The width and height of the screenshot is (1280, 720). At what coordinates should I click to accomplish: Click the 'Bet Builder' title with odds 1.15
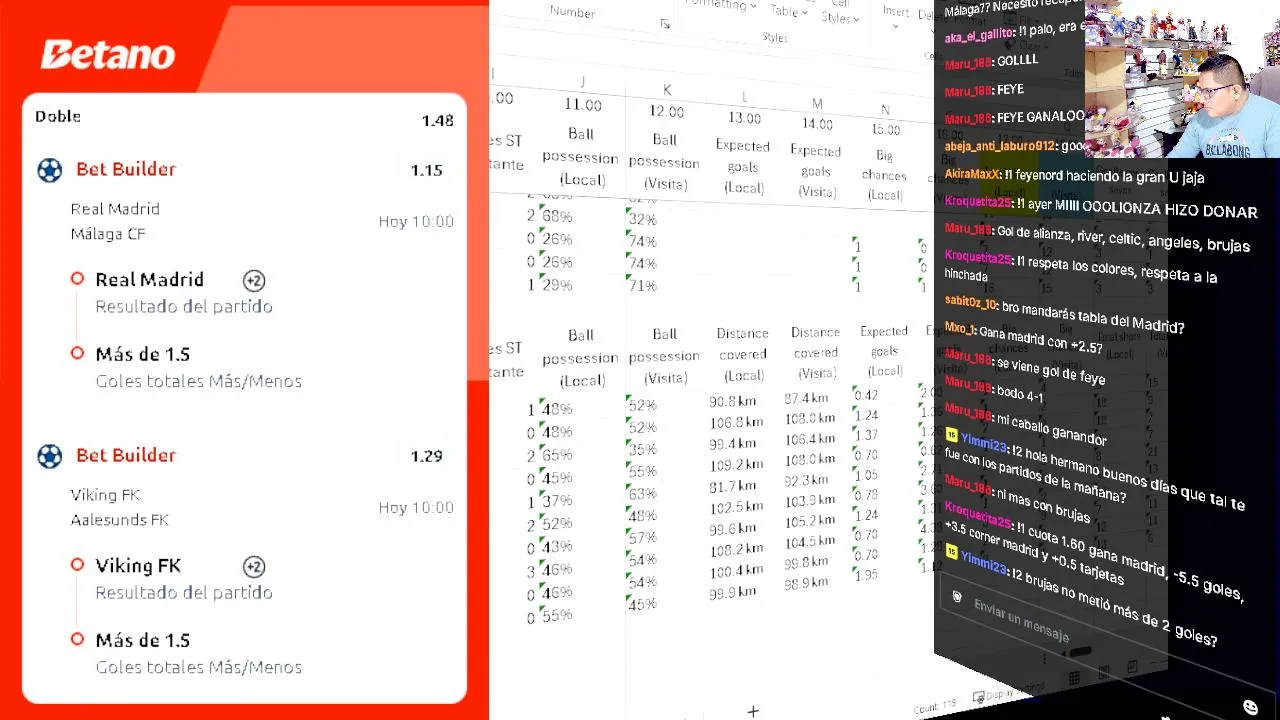click(x=126, y=170)
